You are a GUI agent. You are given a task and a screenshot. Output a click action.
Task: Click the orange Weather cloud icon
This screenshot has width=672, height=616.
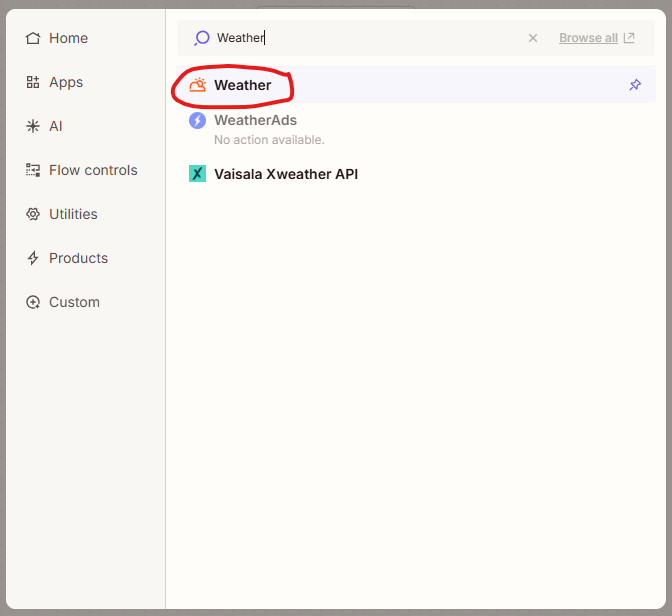pyautogui.click(x=198, y=85)
